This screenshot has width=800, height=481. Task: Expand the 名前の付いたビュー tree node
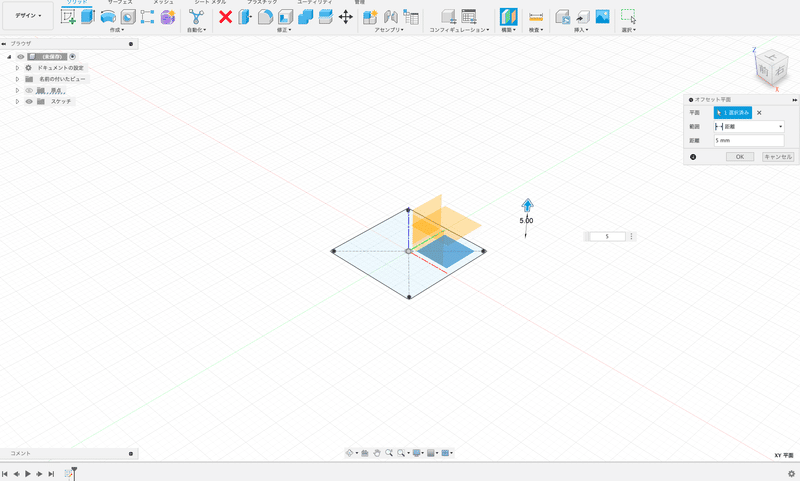pyautogui.click(x=17, y=79)
